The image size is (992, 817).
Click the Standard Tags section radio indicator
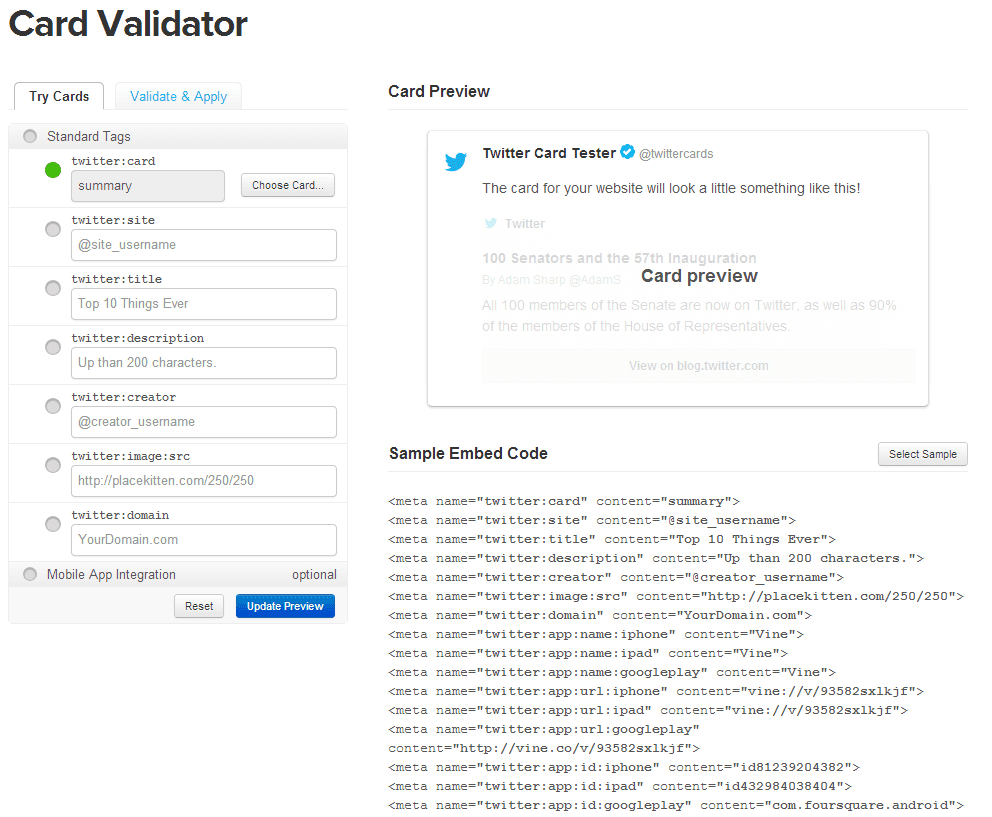click(29, 135)
